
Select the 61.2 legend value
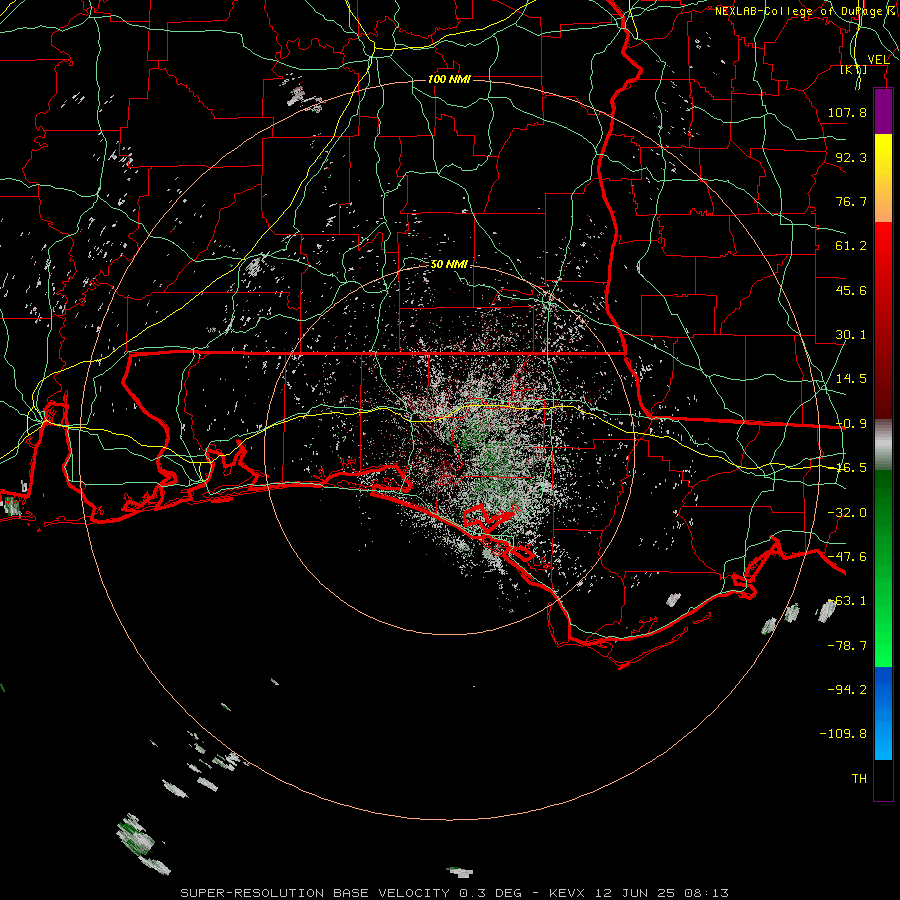[x=851, y=246]
